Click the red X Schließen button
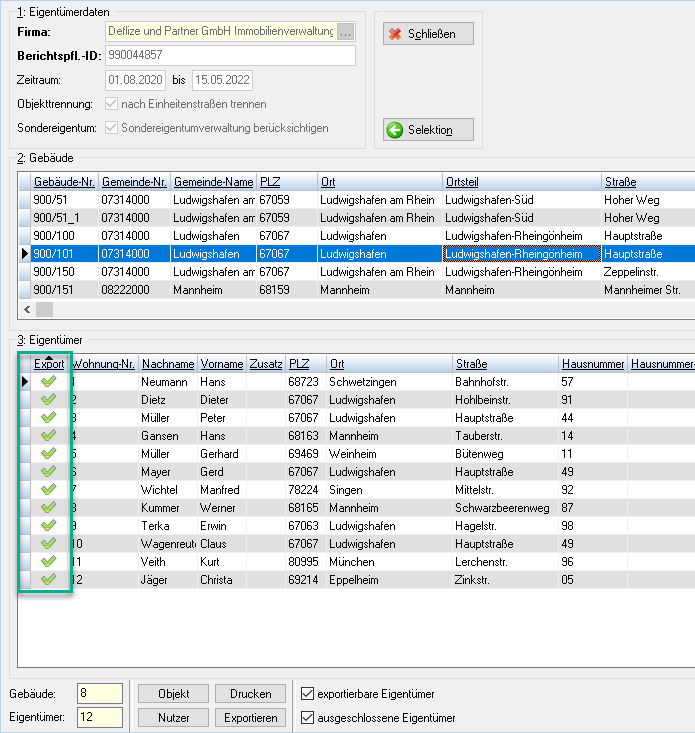The image size is (695, 733). pos(428,34)
